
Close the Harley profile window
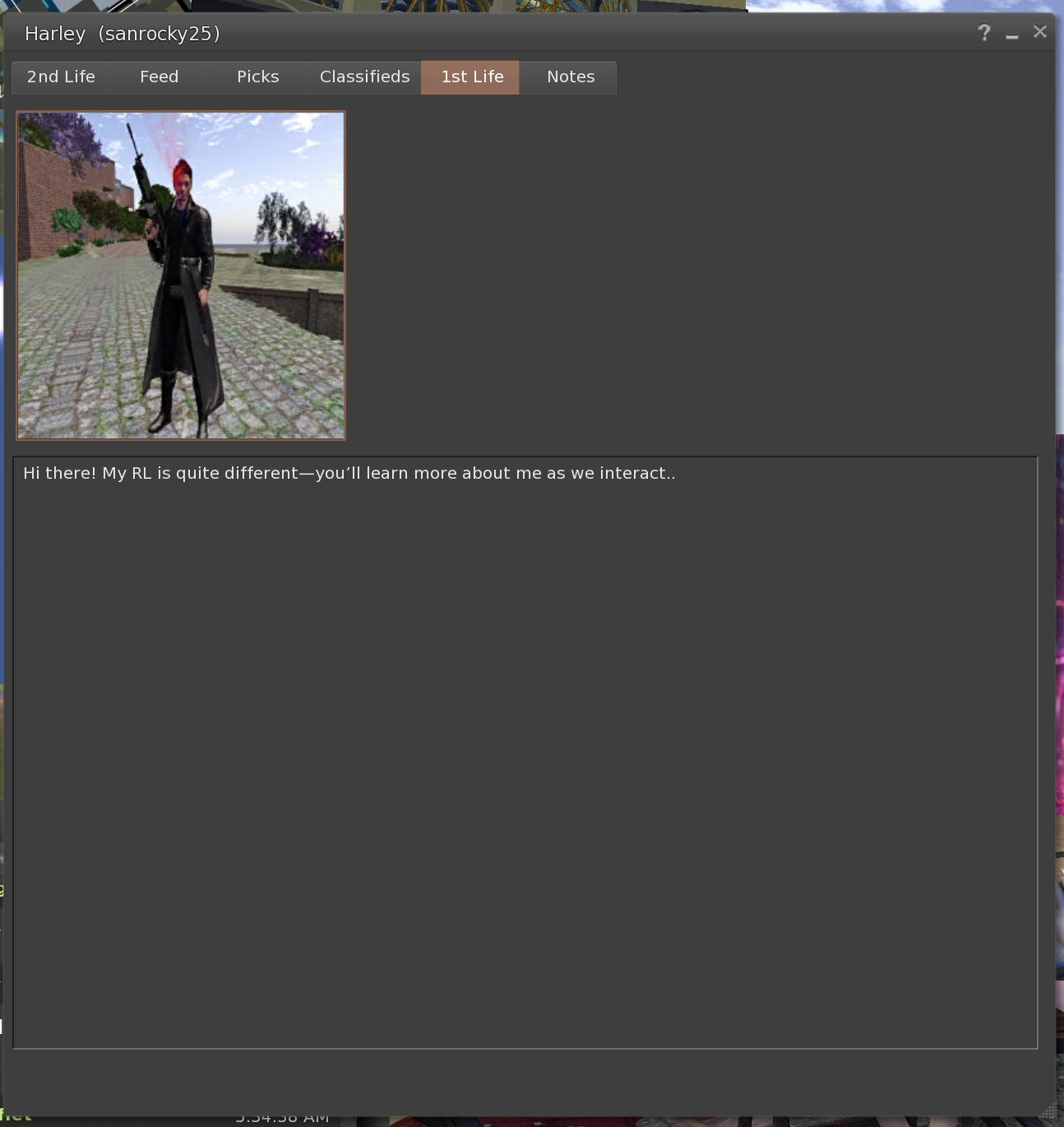(1039, 31)
